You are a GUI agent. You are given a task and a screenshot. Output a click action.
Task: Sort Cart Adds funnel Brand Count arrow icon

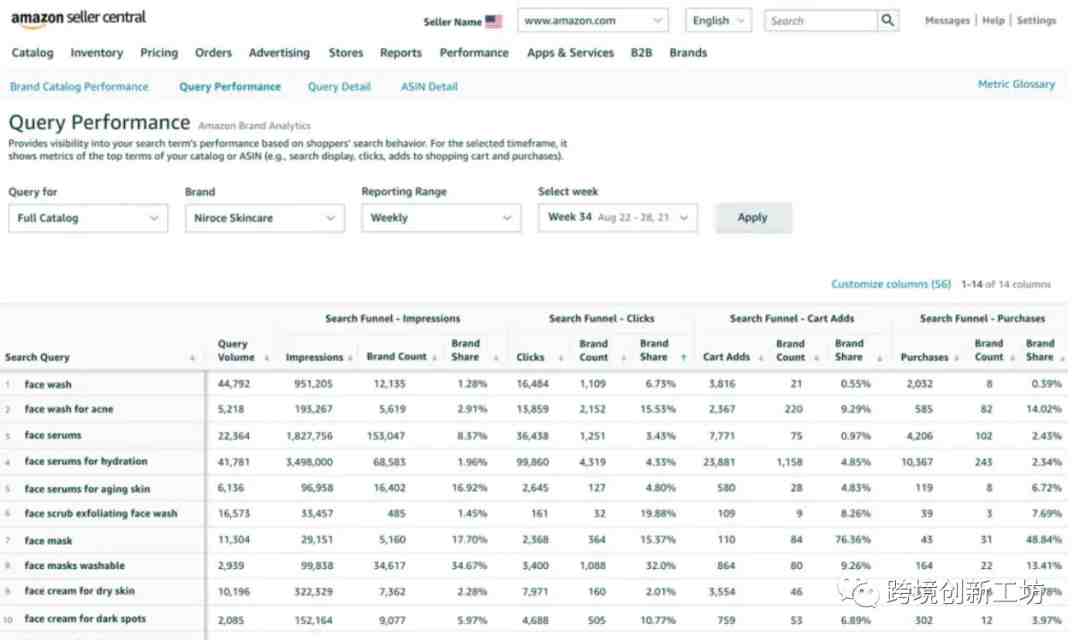[816, 358]
